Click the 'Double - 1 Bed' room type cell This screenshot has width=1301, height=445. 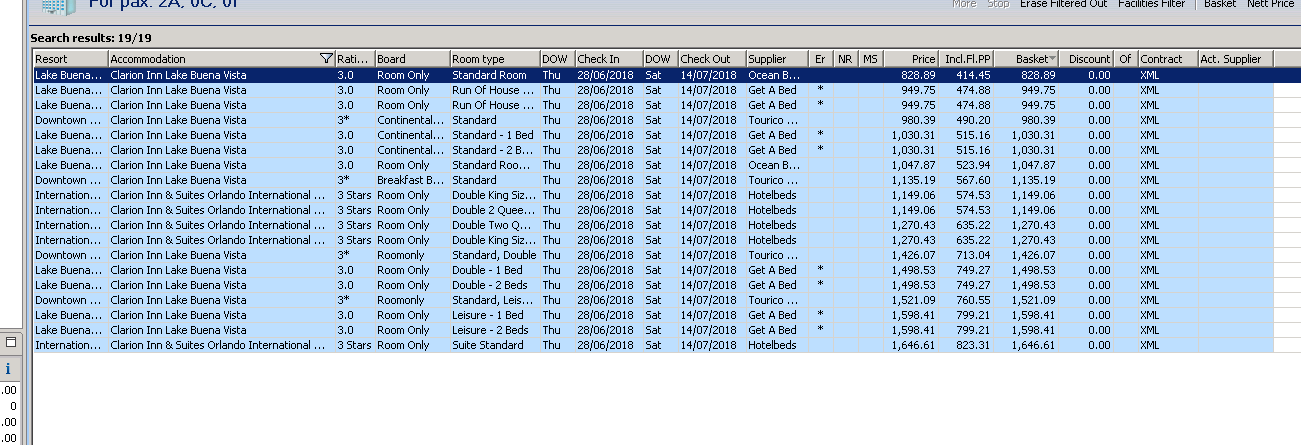click(495, 270)
